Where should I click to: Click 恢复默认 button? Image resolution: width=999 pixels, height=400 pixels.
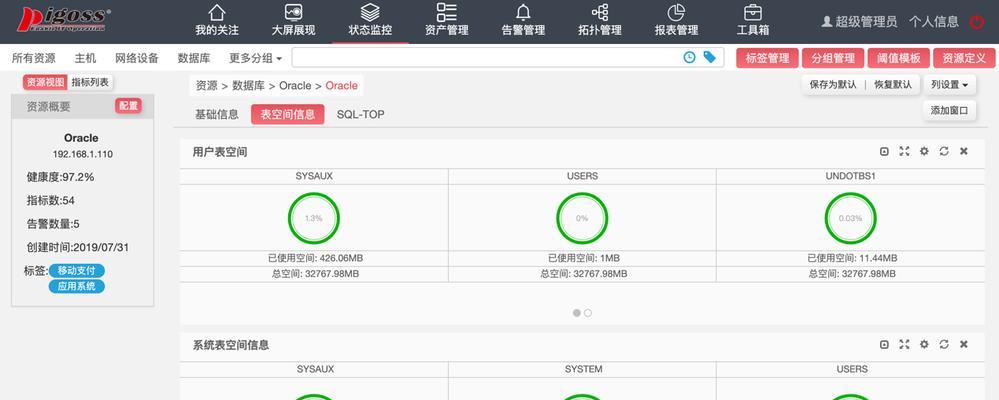click(893, 85)
